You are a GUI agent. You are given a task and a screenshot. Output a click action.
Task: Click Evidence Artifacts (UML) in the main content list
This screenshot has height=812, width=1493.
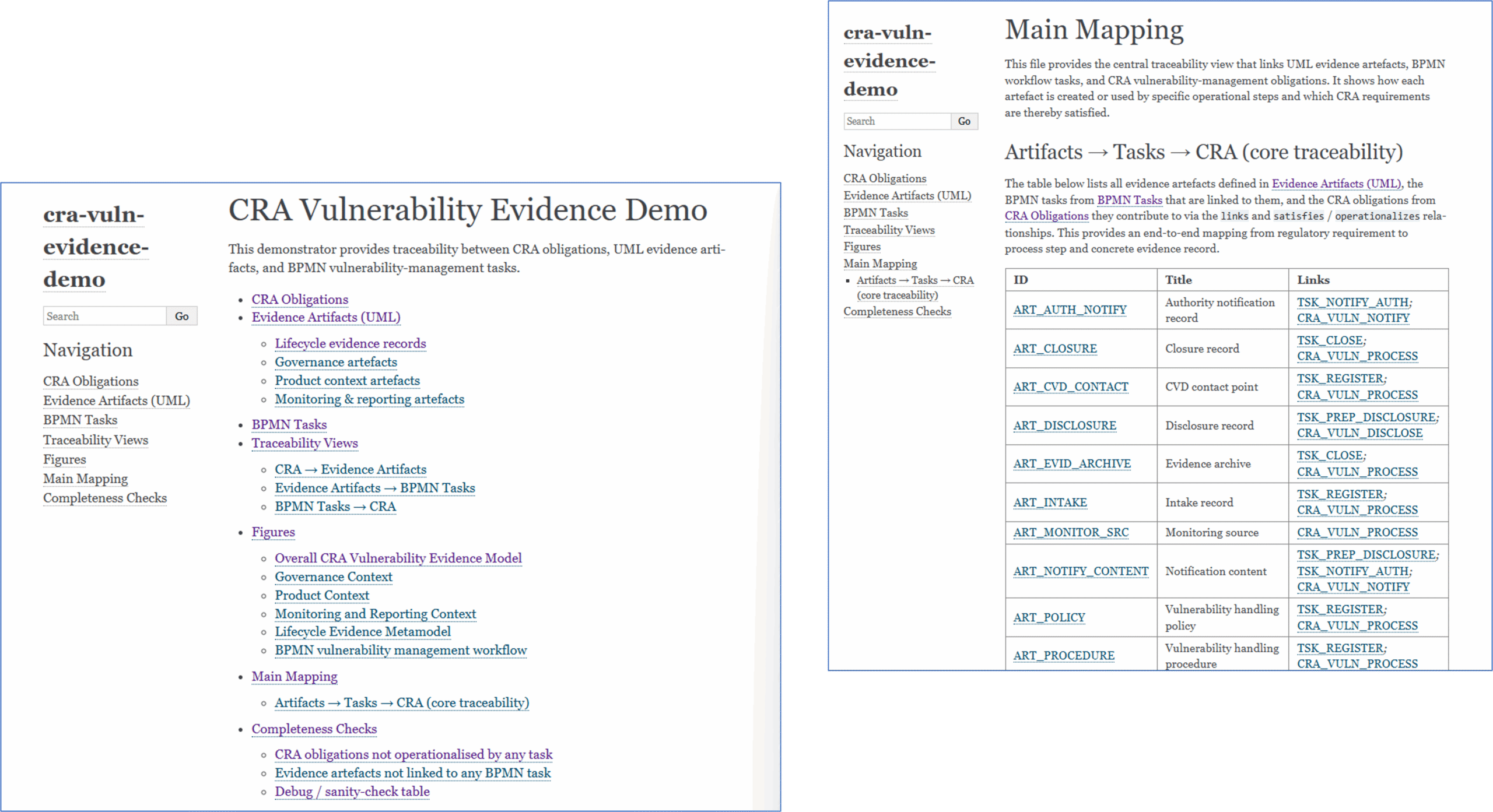click(326, 317)
